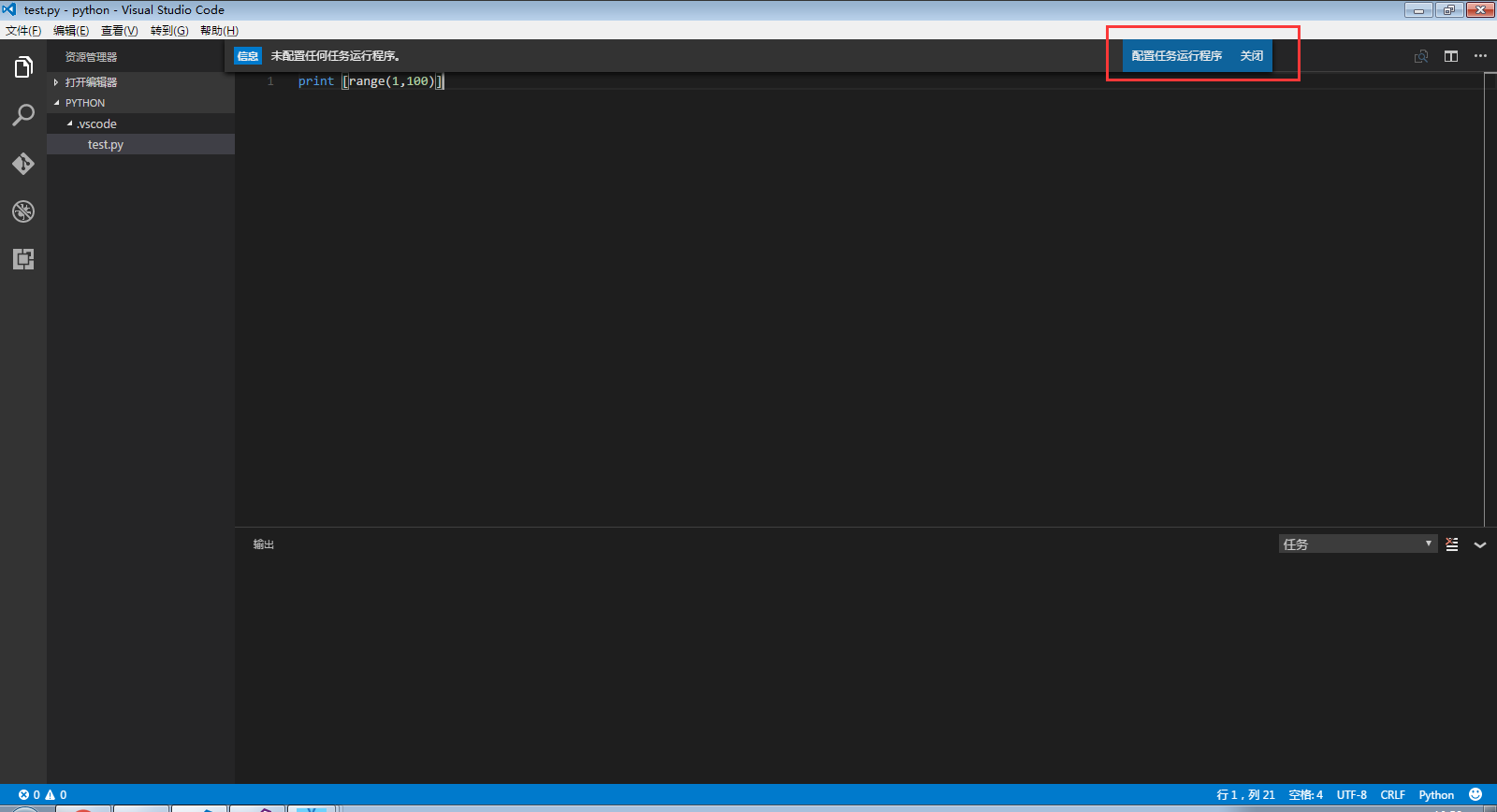This screenshot has height=812, width=1497.
Task: Open the Extensions view in activity bar
Action: tap(23, 259)
